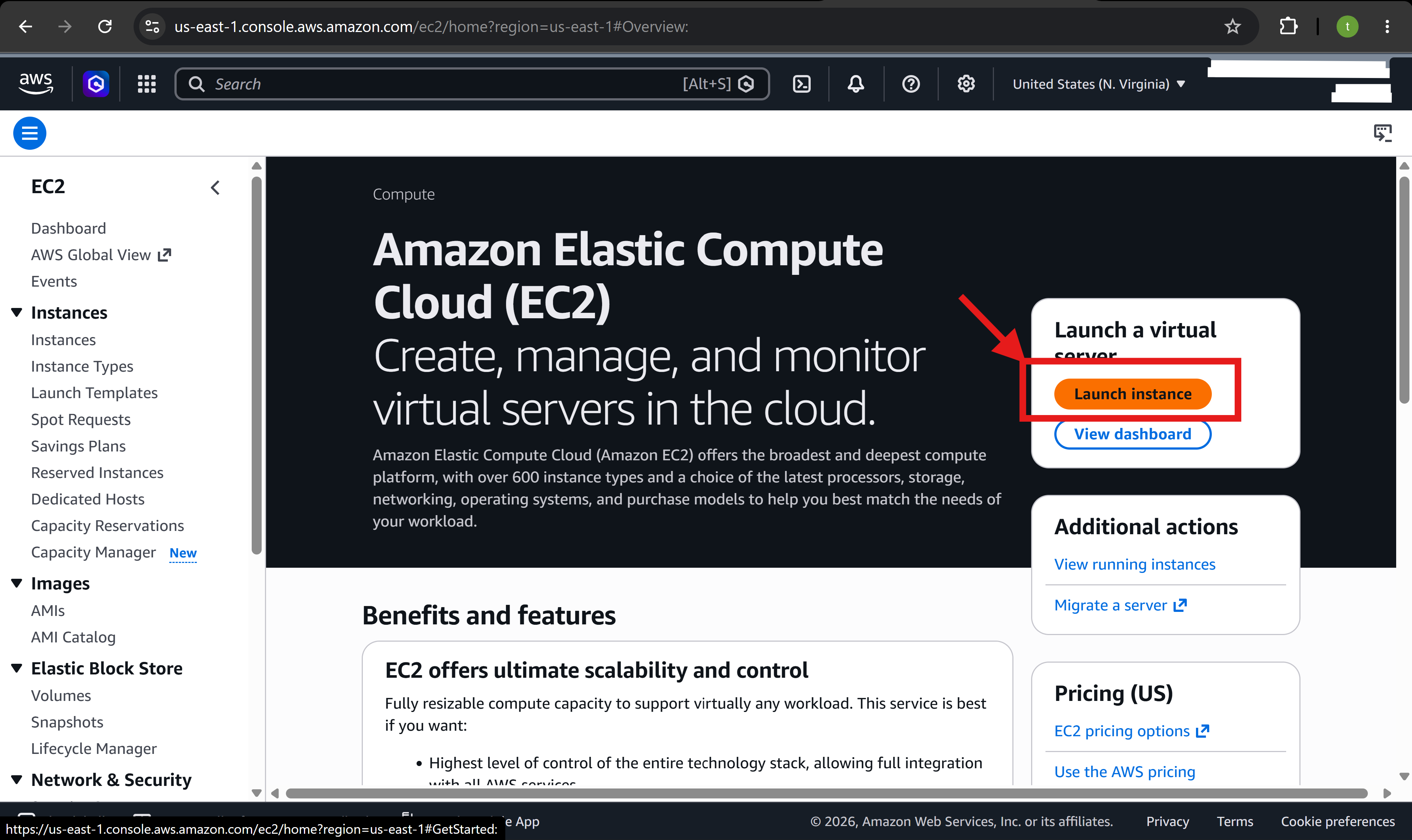This screenshot has width=1412, height=840.
Task: Open Savings Plans in sidebar
Action: click(78, 446)
